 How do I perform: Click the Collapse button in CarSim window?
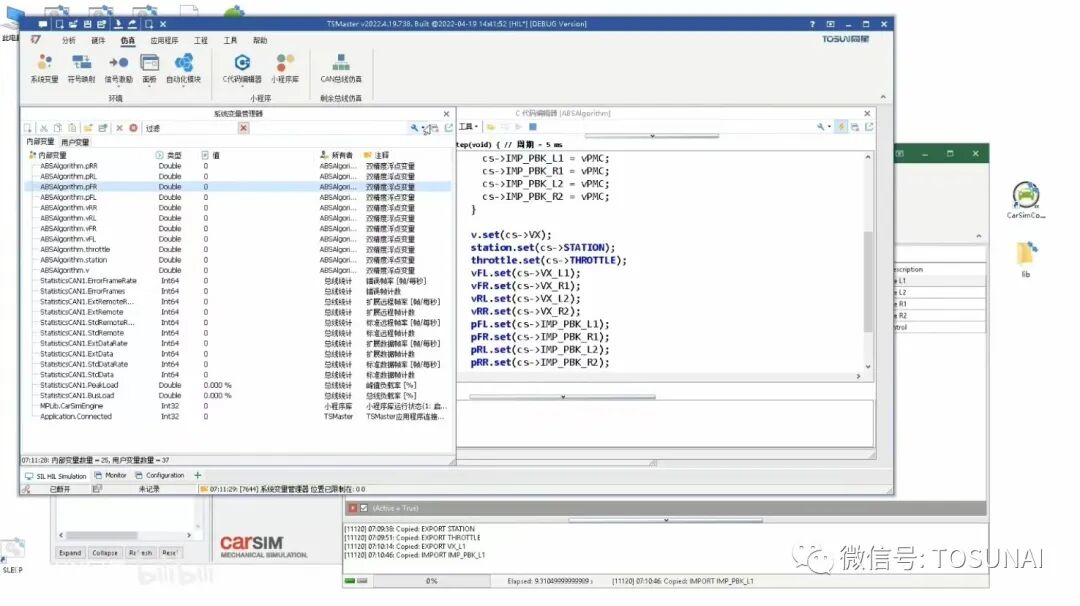[105, 553]
